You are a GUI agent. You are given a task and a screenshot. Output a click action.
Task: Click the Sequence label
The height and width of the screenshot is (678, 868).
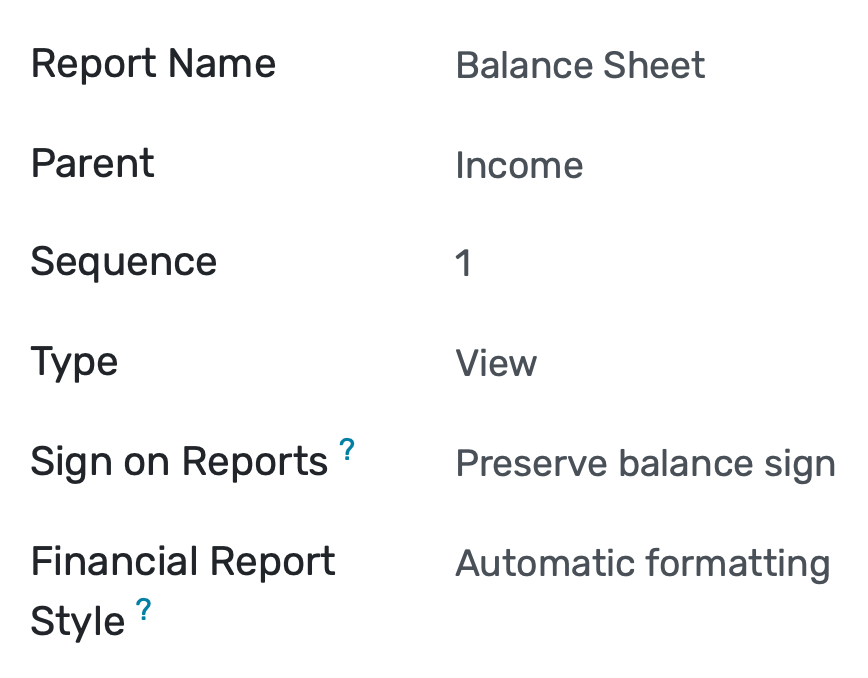(x=123, y=261)
